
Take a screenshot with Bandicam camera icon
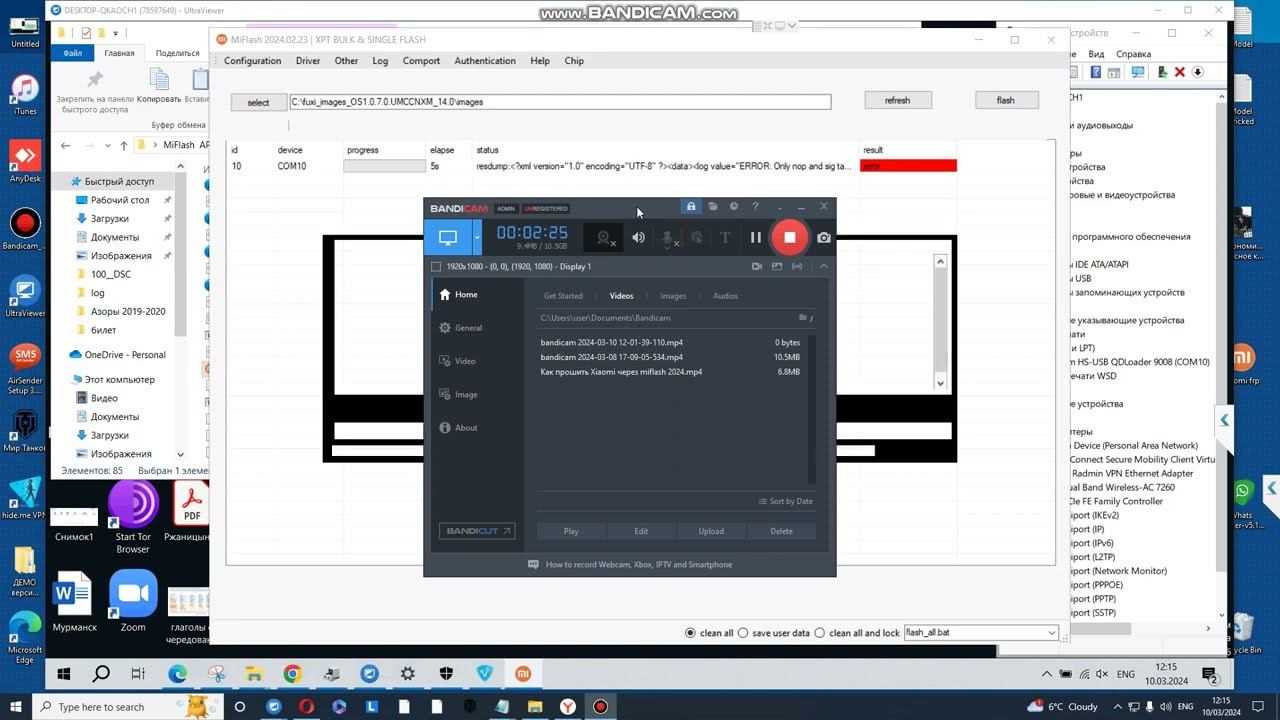[x=823, y=238]
